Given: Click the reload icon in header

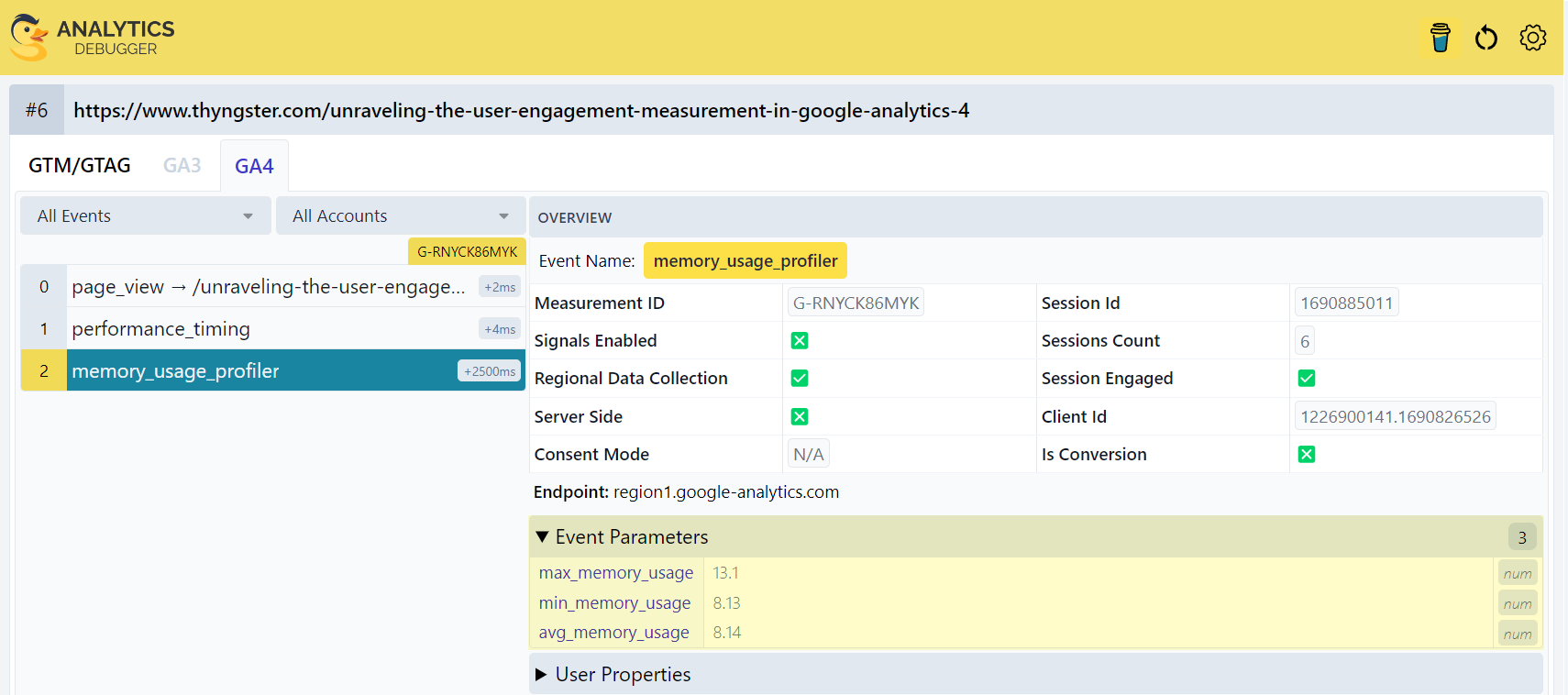Looking at the screenshot, I should pyautogui.click(x=1485, y=38).
